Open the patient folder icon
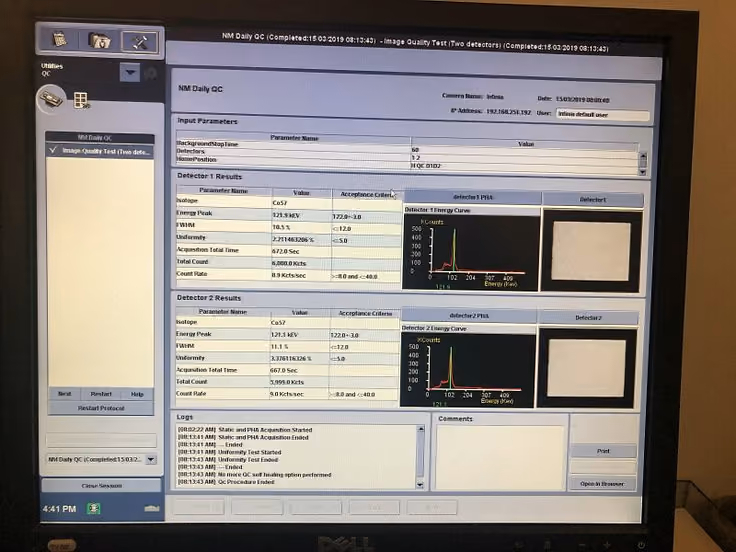The width and height of the screenshot is (736, 552). [100, 41]
